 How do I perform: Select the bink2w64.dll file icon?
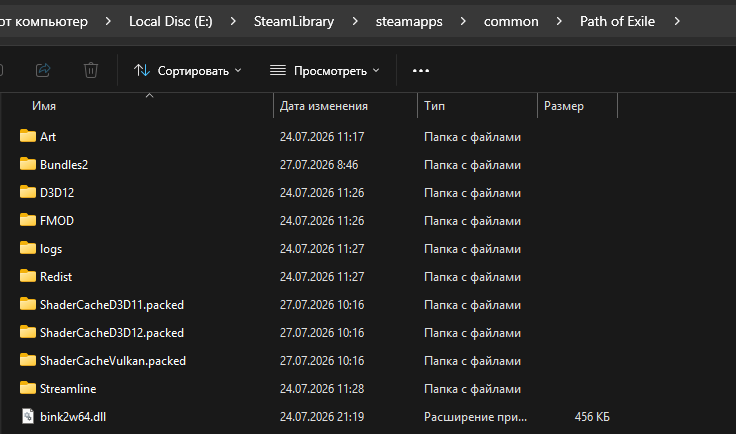tap(28, 416)
